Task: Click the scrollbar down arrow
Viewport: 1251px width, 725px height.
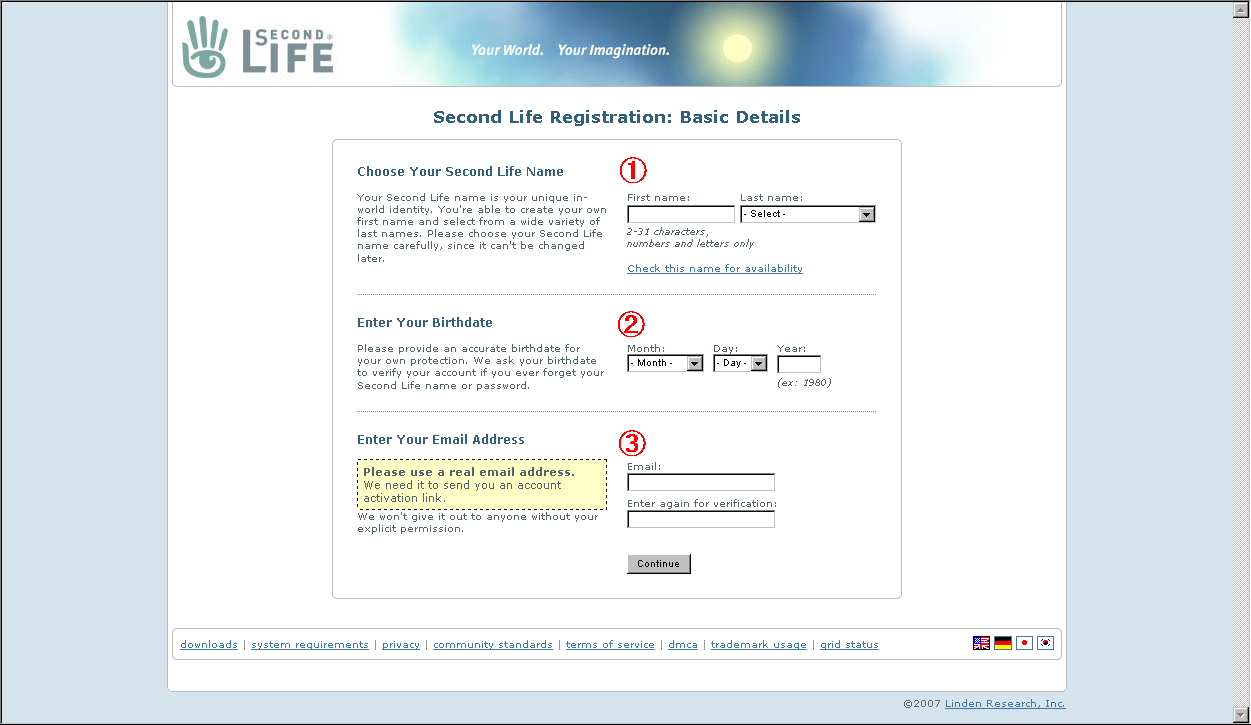Action: click(1242, 714)
